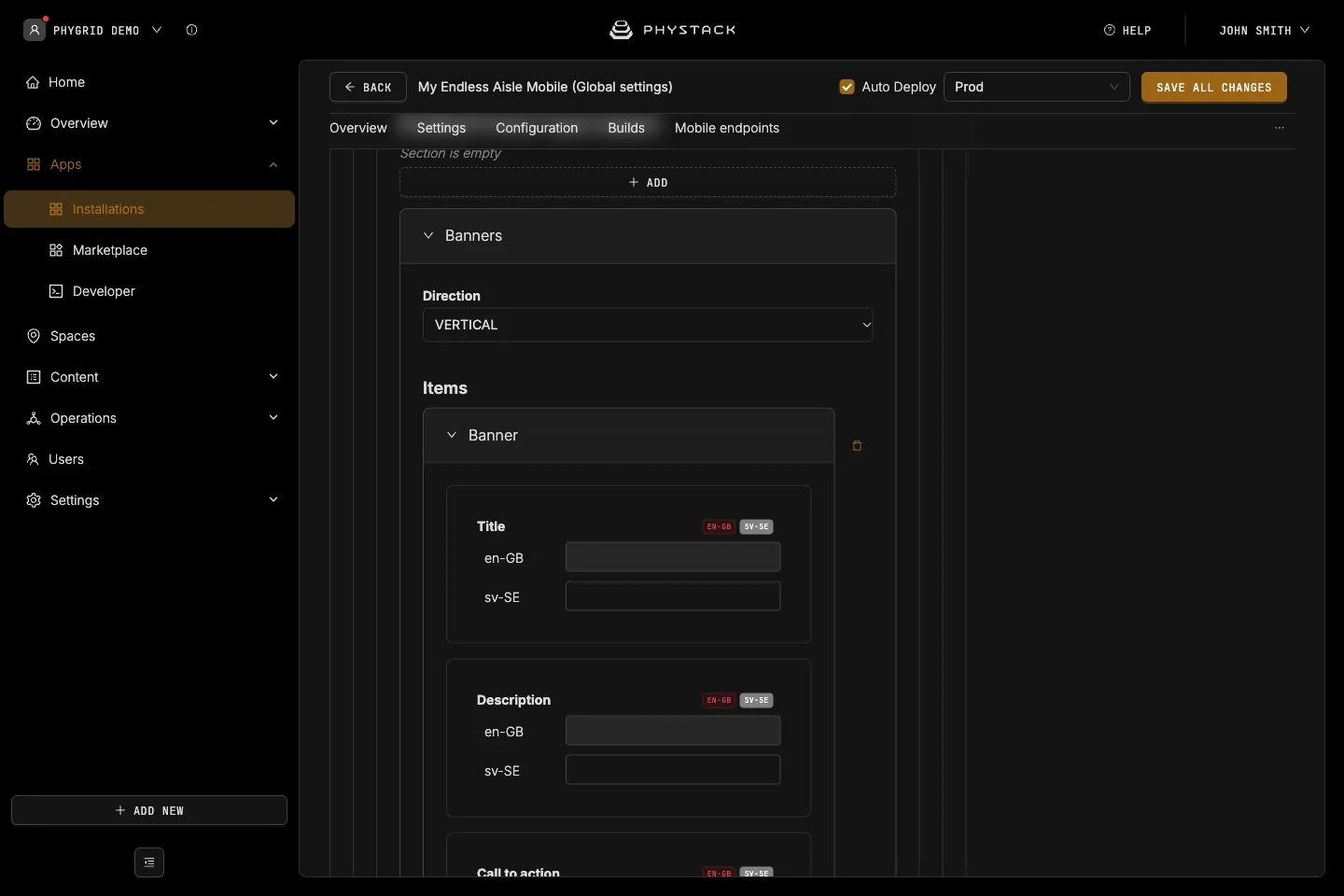This screenshot has width=1344, height=896.
Task: Toggle the Auto Deploy checkbox
Action: click(847, 87)
